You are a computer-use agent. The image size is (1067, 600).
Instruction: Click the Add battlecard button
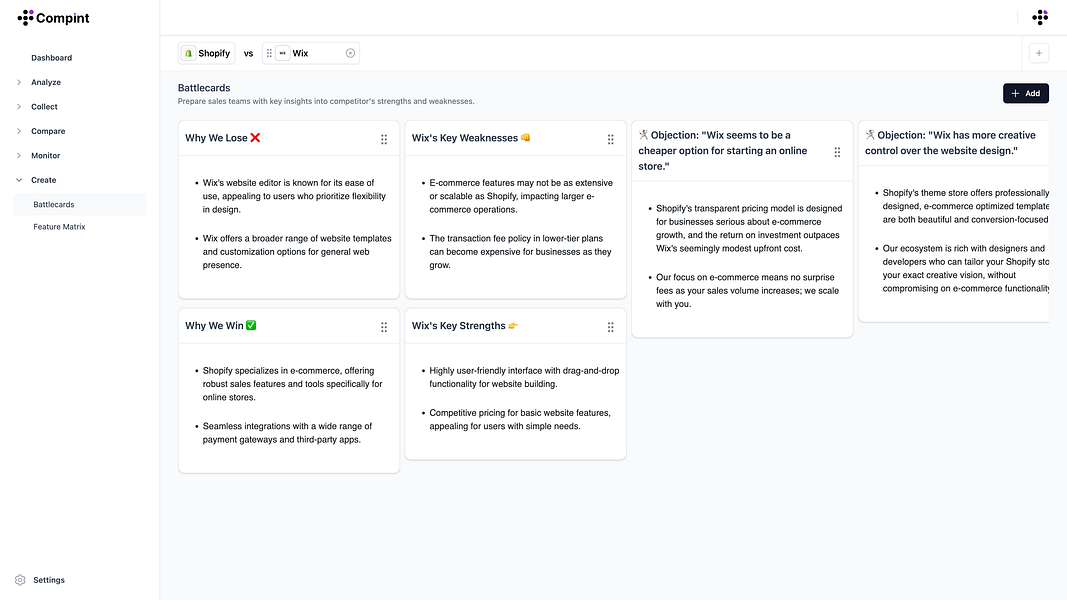pos(1025,93)
